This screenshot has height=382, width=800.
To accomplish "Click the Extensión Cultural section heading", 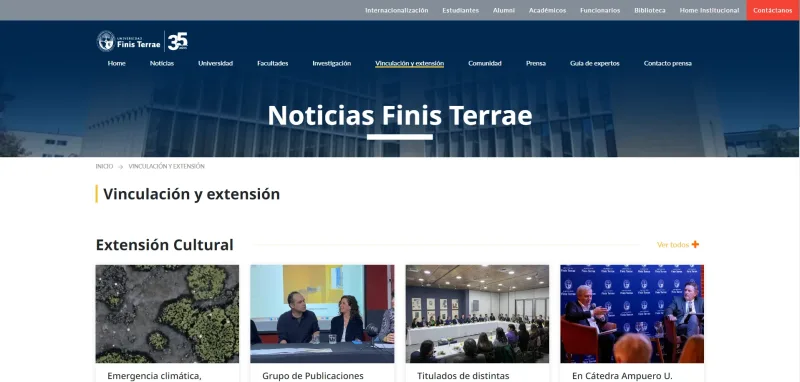I will click(164, 245).
